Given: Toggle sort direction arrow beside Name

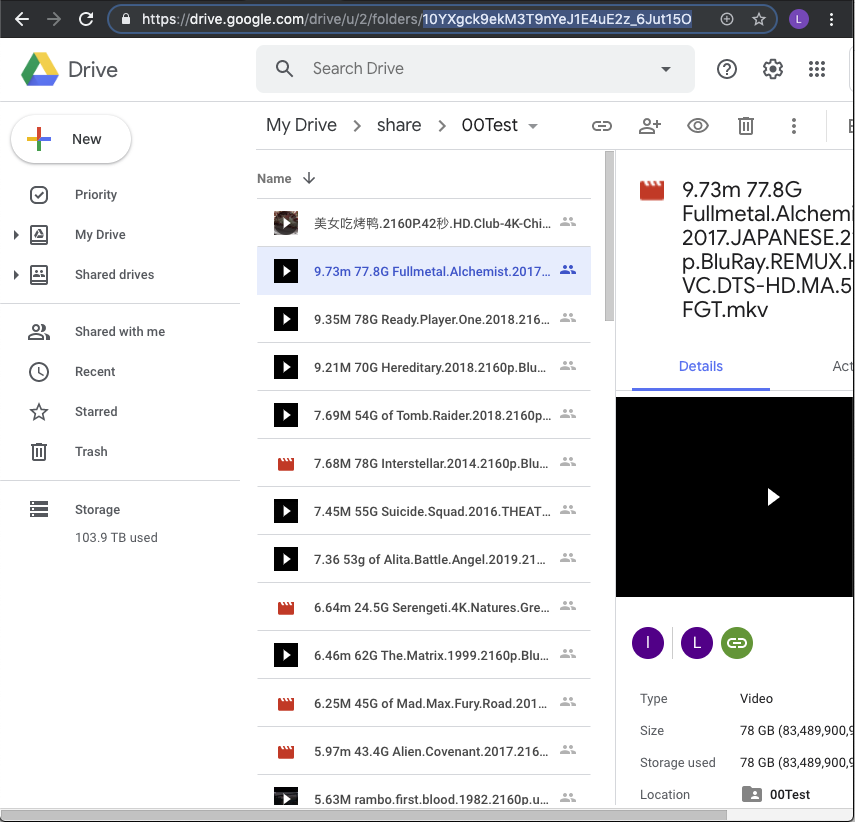Looking at the screenshot, I should point(309,178).
